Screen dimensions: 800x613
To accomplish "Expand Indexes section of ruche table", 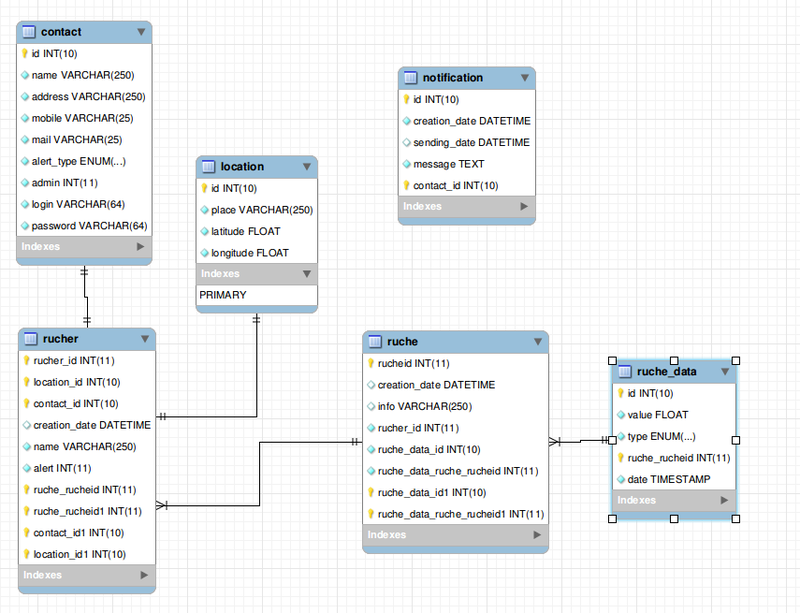I will pos(538,535).
